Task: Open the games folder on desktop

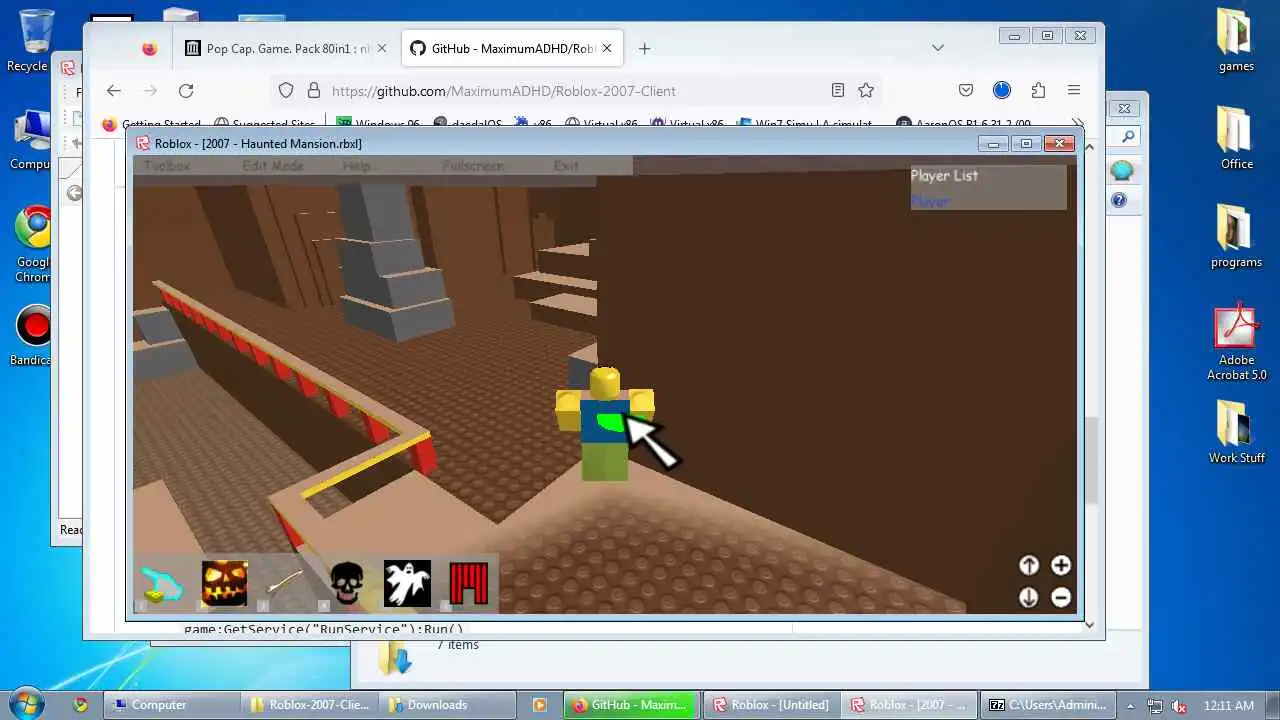Action: [1236, 40]
